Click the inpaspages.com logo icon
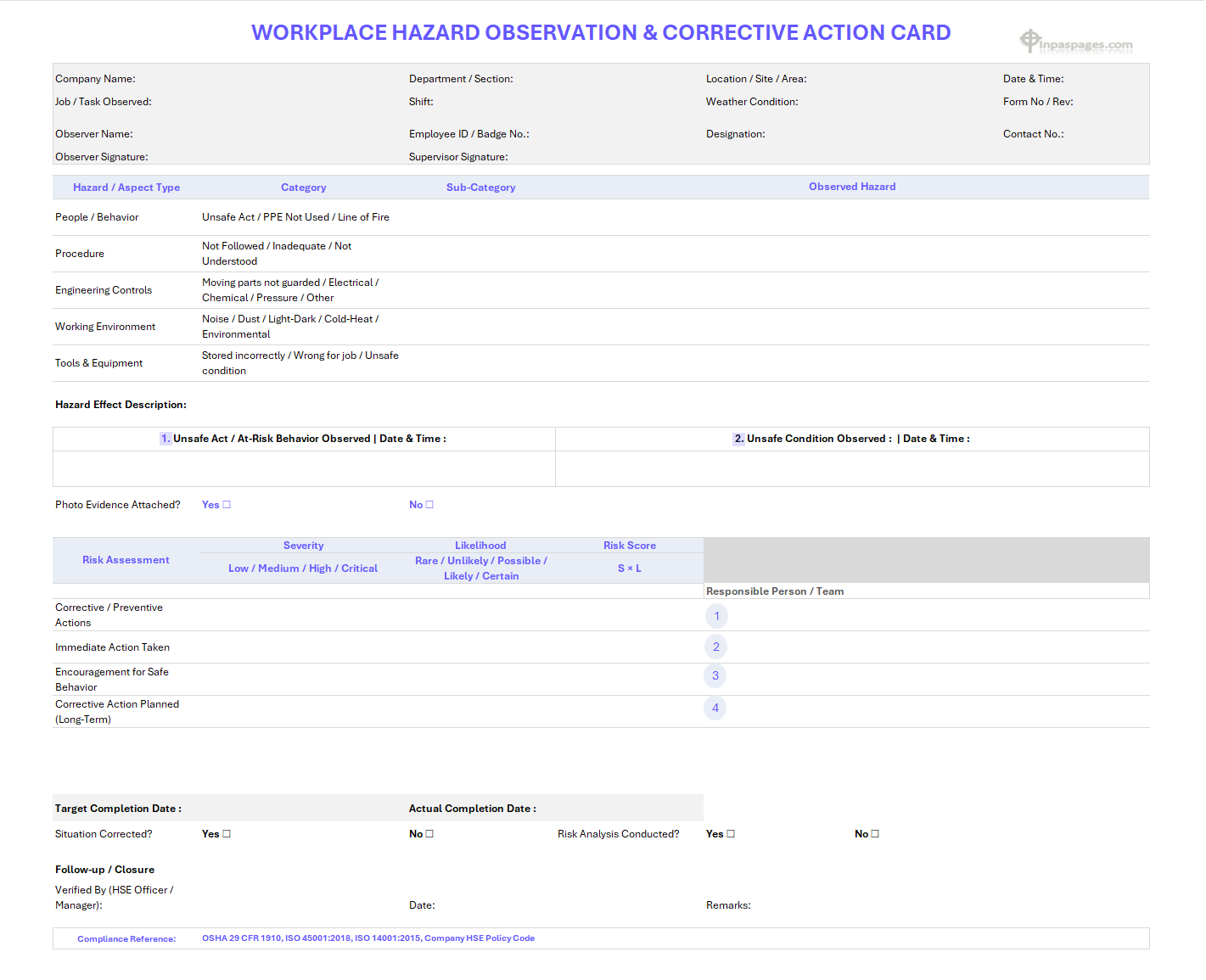The height and width of the screenshot is (980, 1206). [1029, 40]
